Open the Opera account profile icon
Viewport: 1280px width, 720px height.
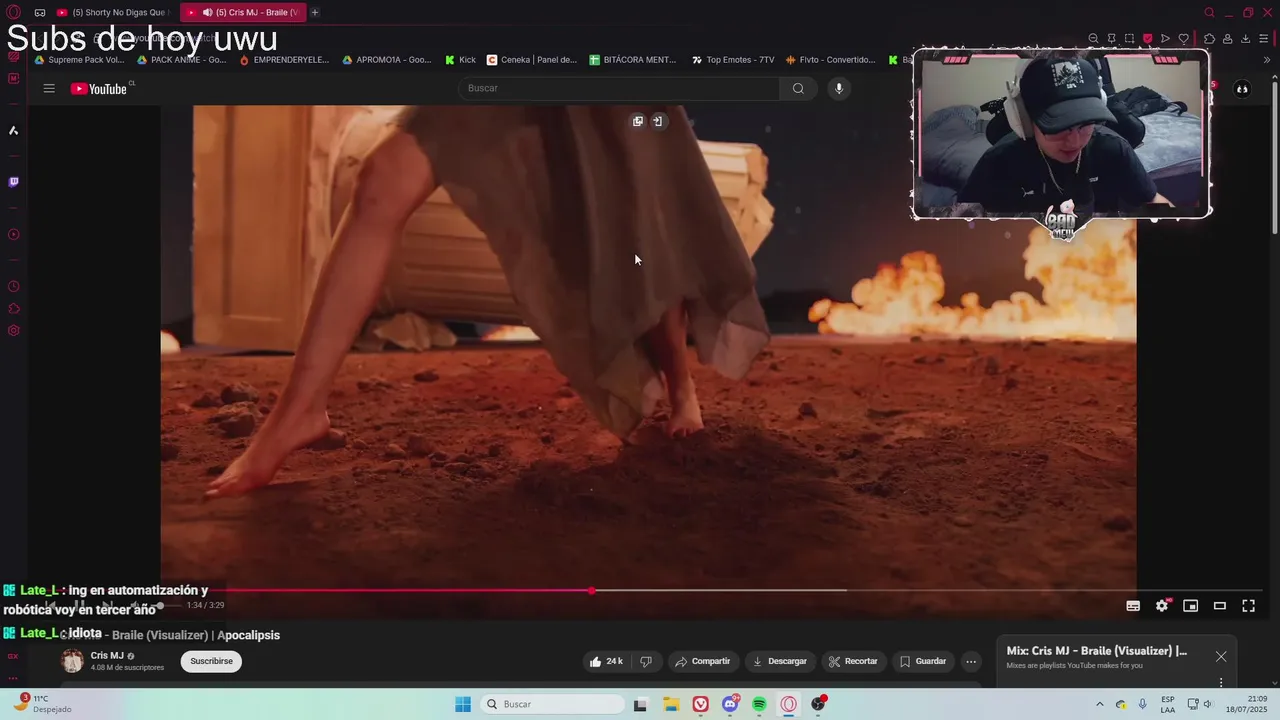point(1227,39)
